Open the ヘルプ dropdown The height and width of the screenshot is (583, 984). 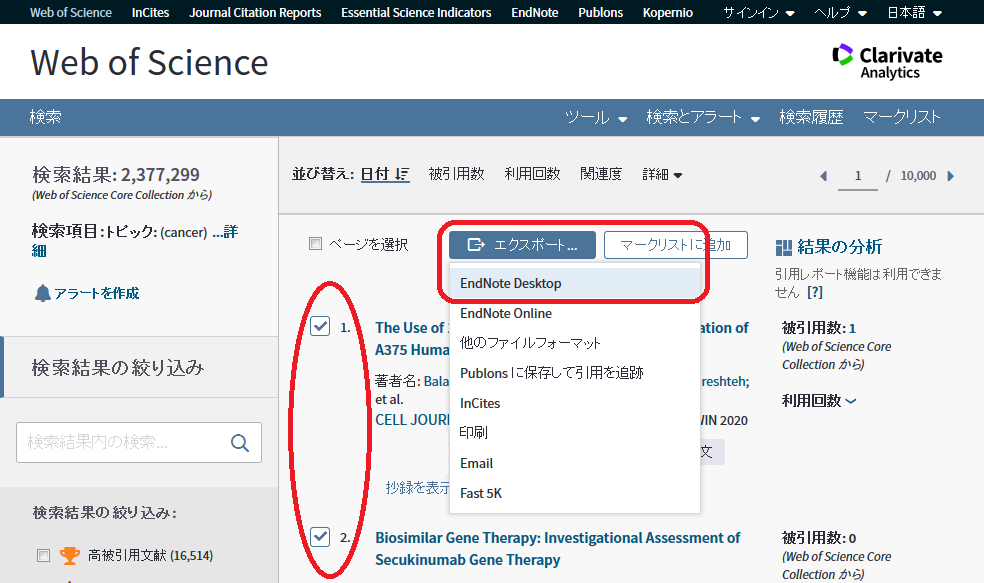coord(840,13)
